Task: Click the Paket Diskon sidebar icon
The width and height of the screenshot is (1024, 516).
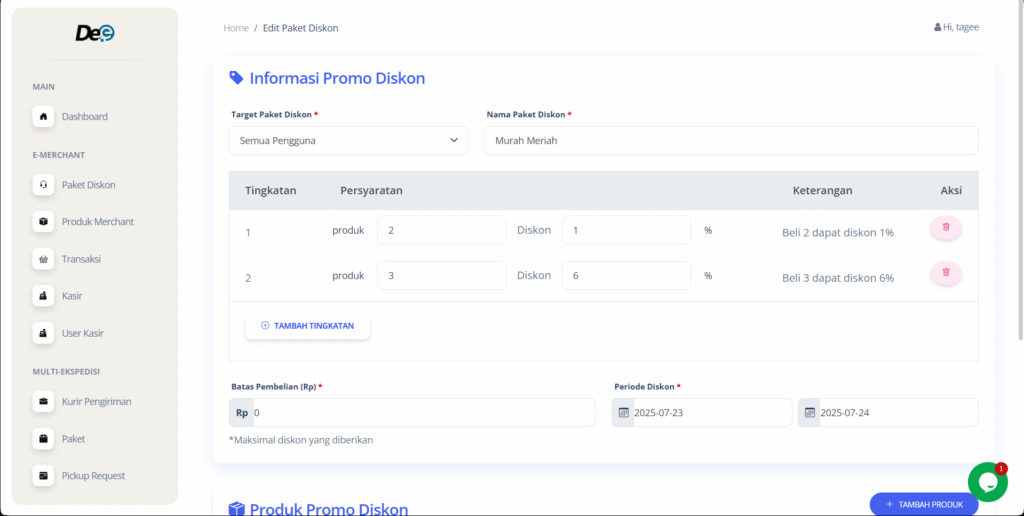Action: pyautogui.click(x=43, y=185)
